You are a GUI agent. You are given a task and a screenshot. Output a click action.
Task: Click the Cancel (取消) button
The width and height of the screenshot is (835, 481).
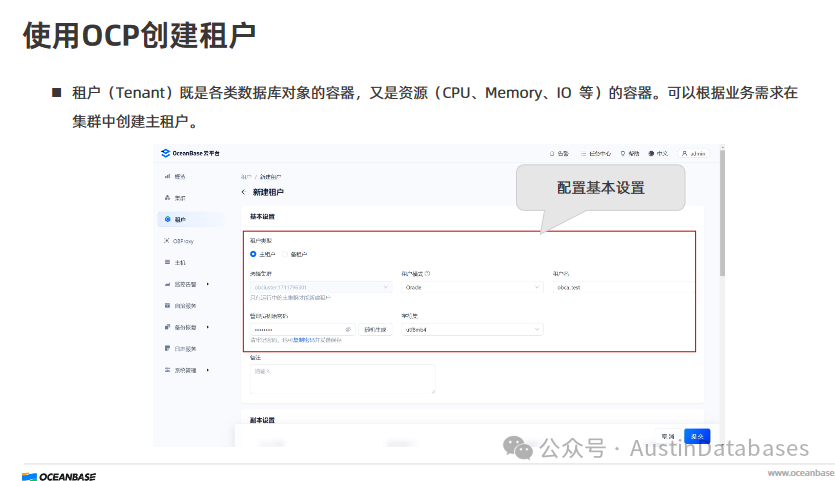point(668,436)
